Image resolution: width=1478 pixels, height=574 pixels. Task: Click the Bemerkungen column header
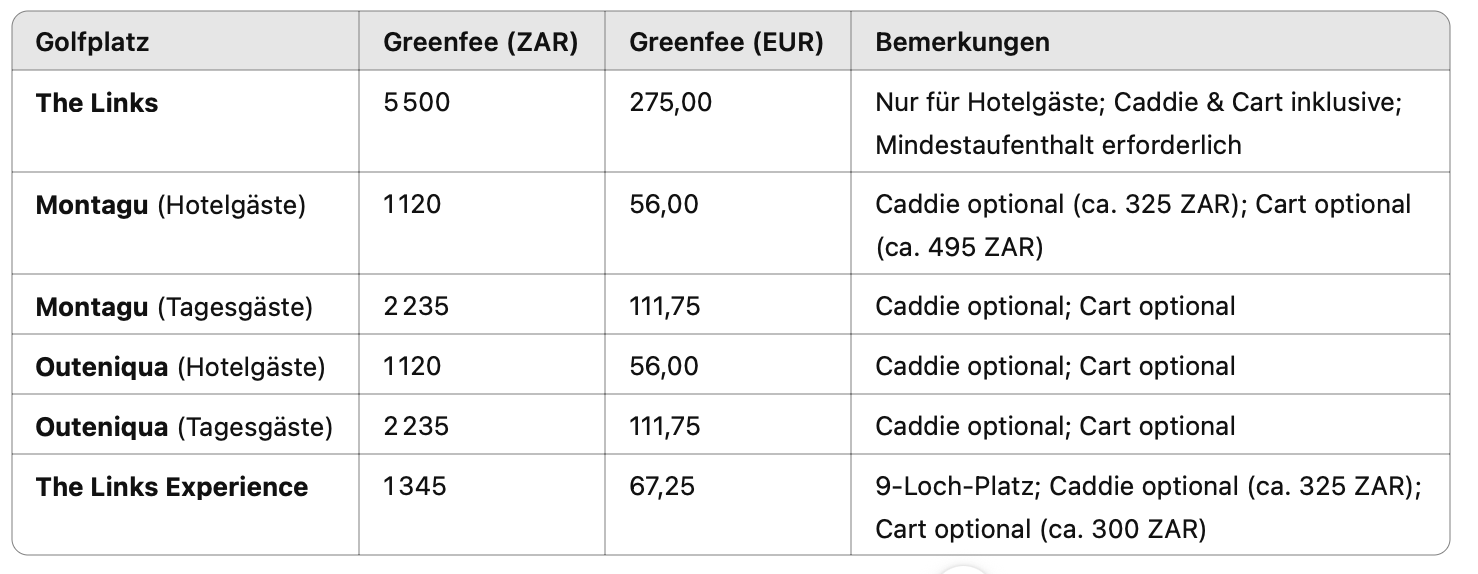(962, 43)
